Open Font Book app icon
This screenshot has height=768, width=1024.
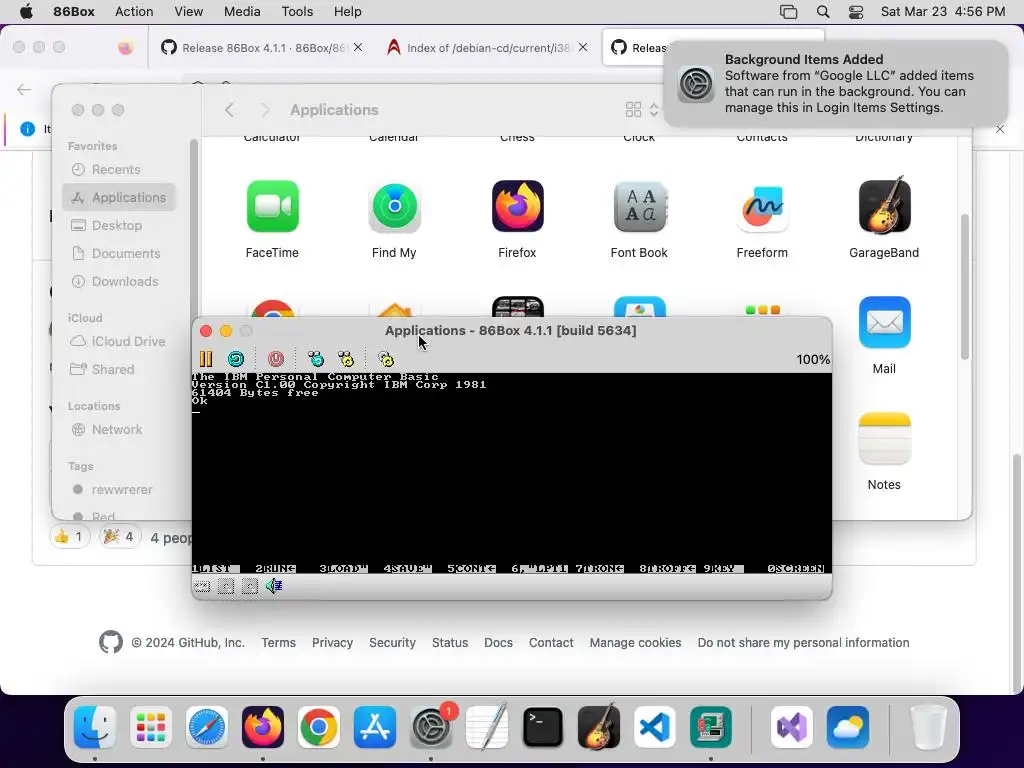pyautogui.click(x=639, y=206)
